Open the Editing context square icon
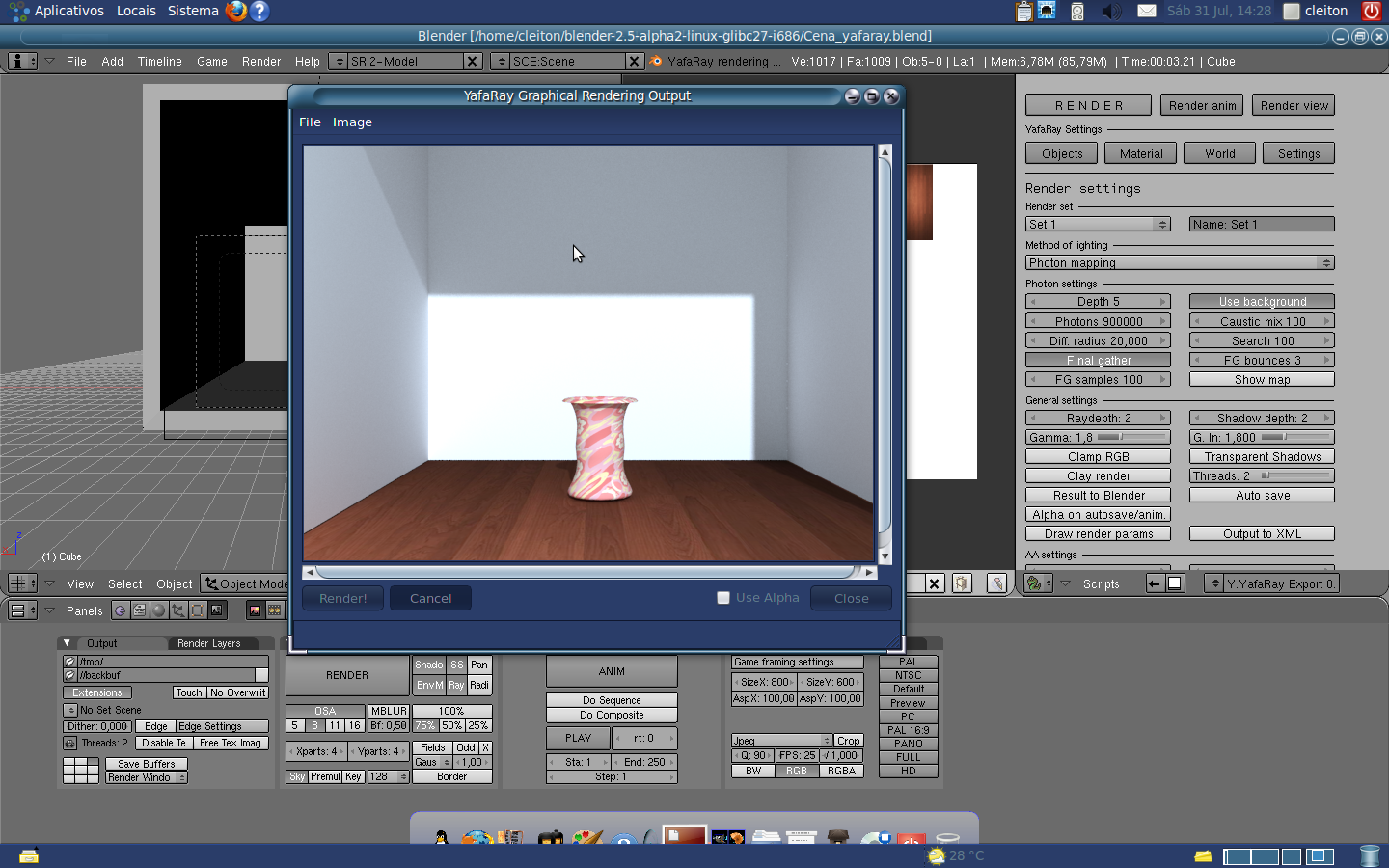 [198, 610]
